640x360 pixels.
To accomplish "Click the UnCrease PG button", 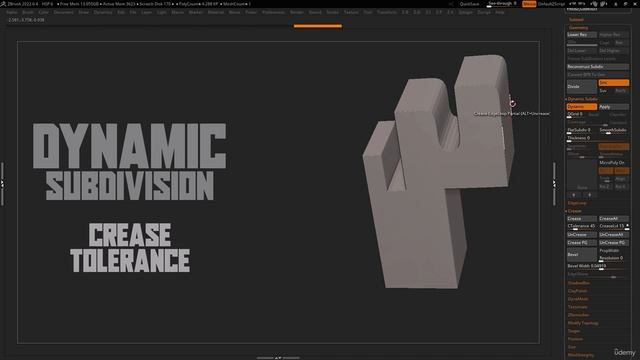I will pyautogui.click(x=613, y=243).
